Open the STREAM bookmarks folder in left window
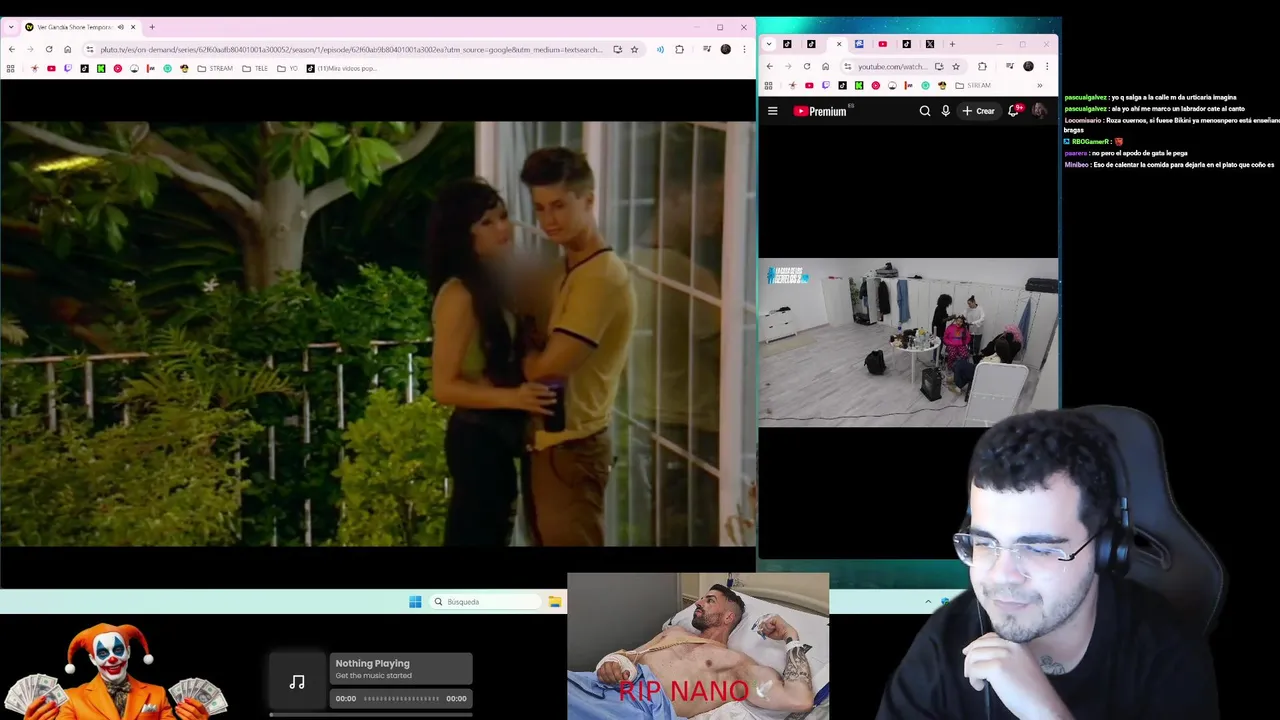This screenshot has height=720, width=1280. tap(215, 68)
